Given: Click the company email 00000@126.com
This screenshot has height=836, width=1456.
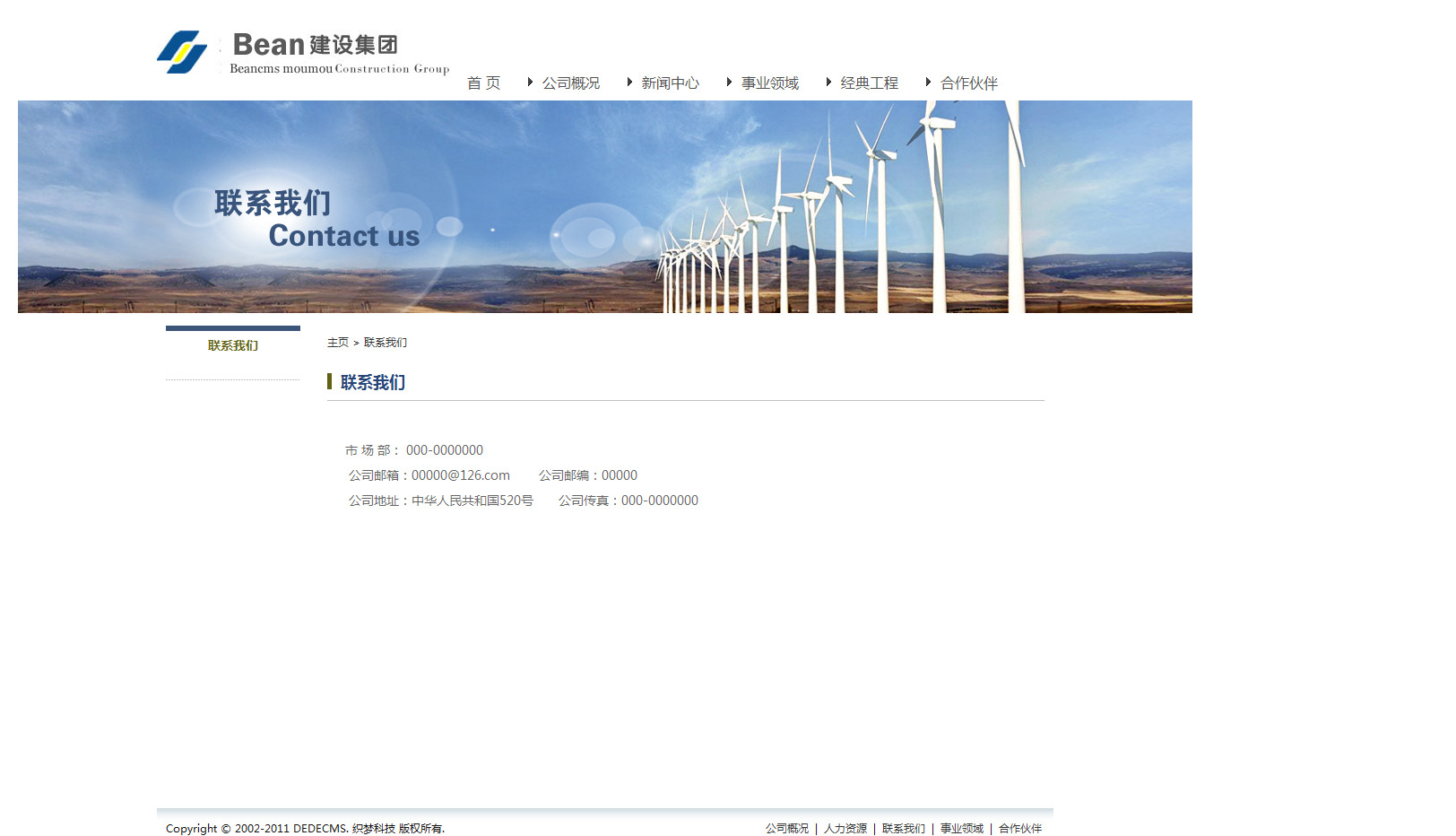Looking at the screenshot, I should pos(460,475).
